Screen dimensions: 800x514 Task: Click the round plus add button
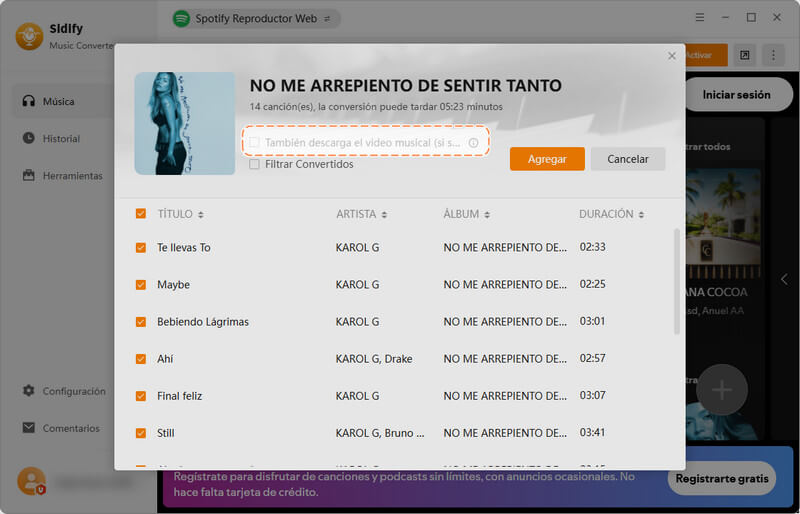(x=722, y=390)
